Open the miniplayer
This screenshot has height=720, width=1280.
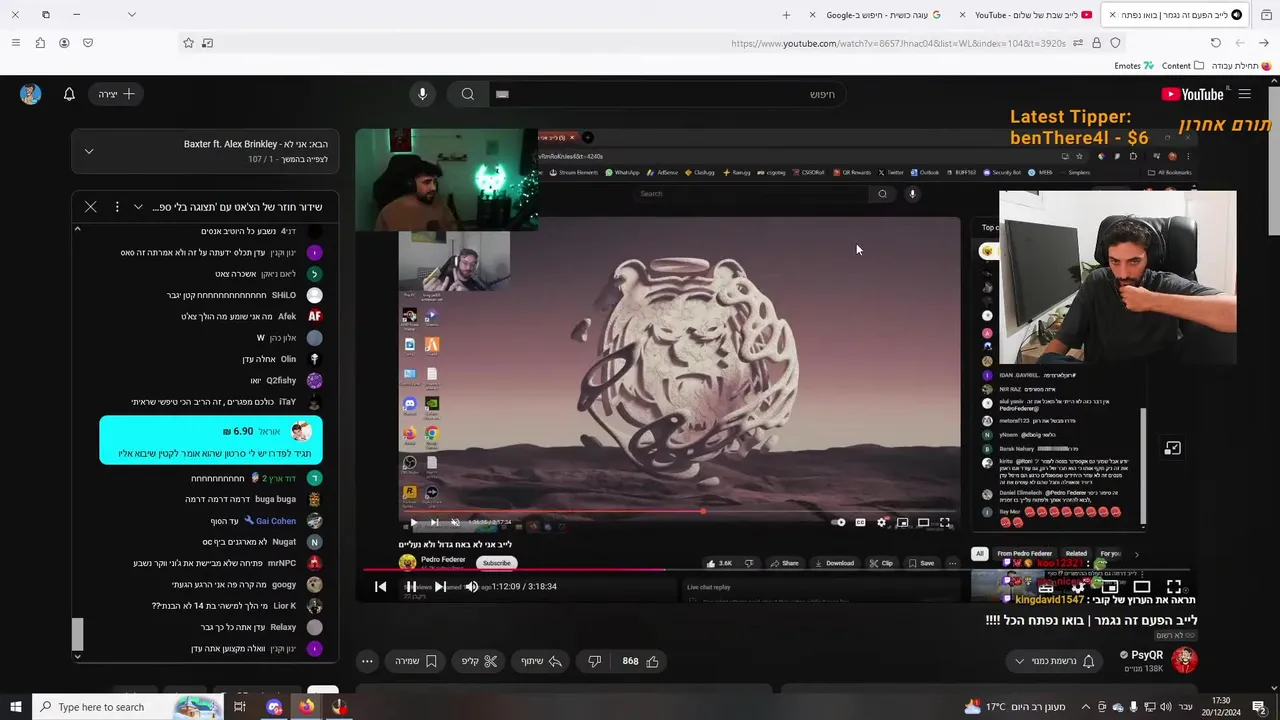[1110, 587]
